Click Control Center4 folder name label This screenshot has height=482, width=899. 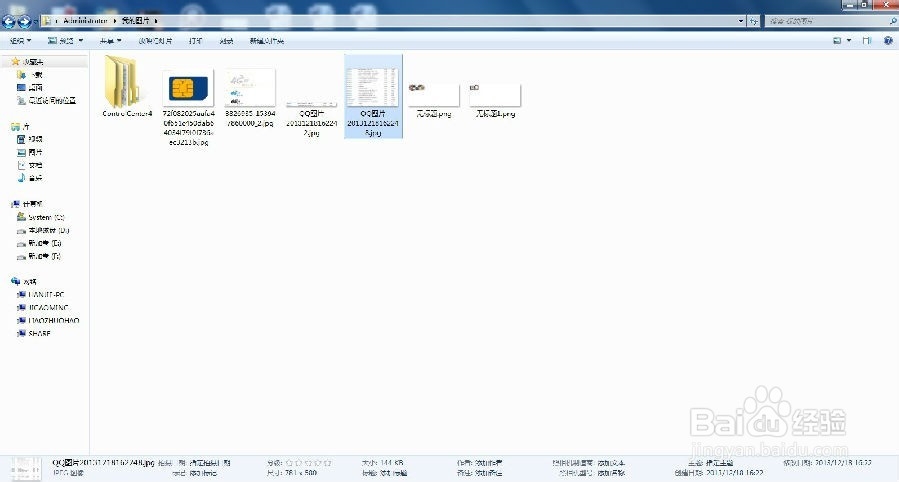(127, 113)
